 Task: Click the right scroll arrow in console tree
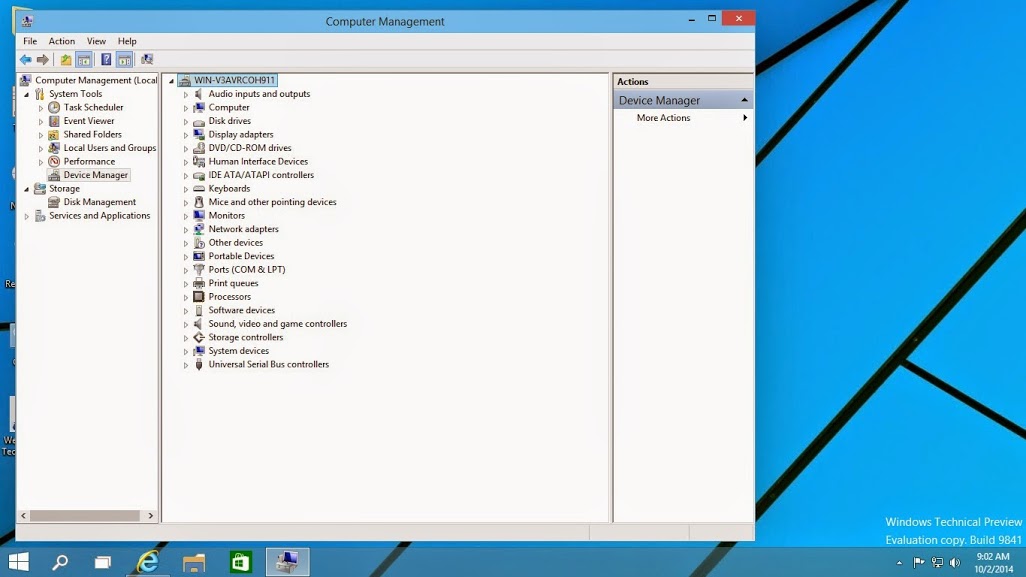click(x=150, y=516)
